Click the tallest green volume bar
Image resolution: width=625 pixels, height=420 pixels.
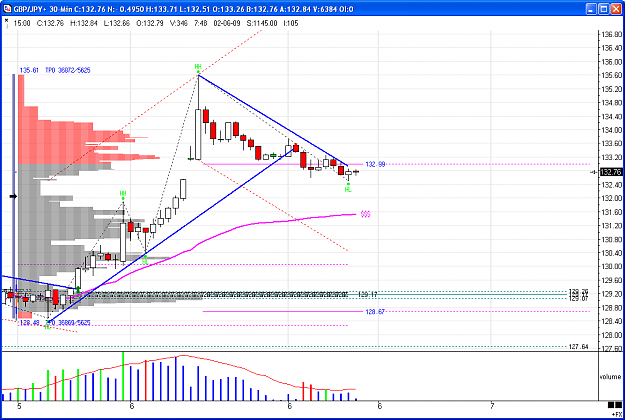point(123,376)
